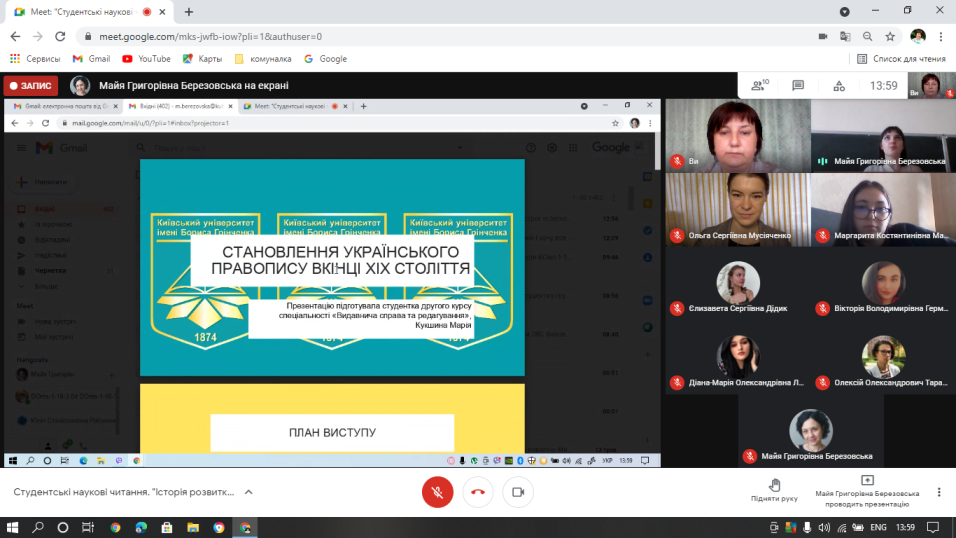956x538 pixels.
Task: Click the address bar URL field
Action: click(x=400, y=36)
